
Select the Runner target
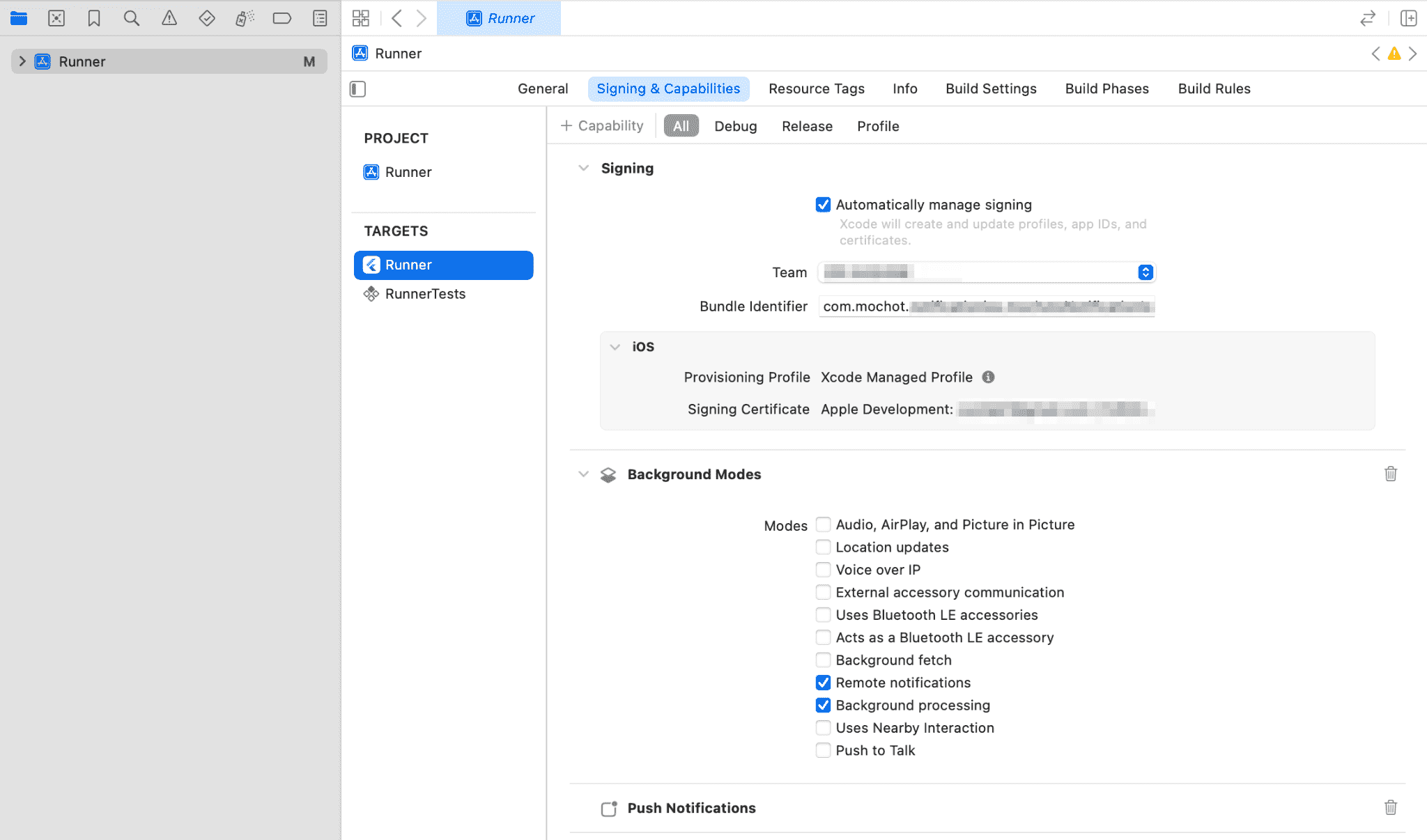444,265
